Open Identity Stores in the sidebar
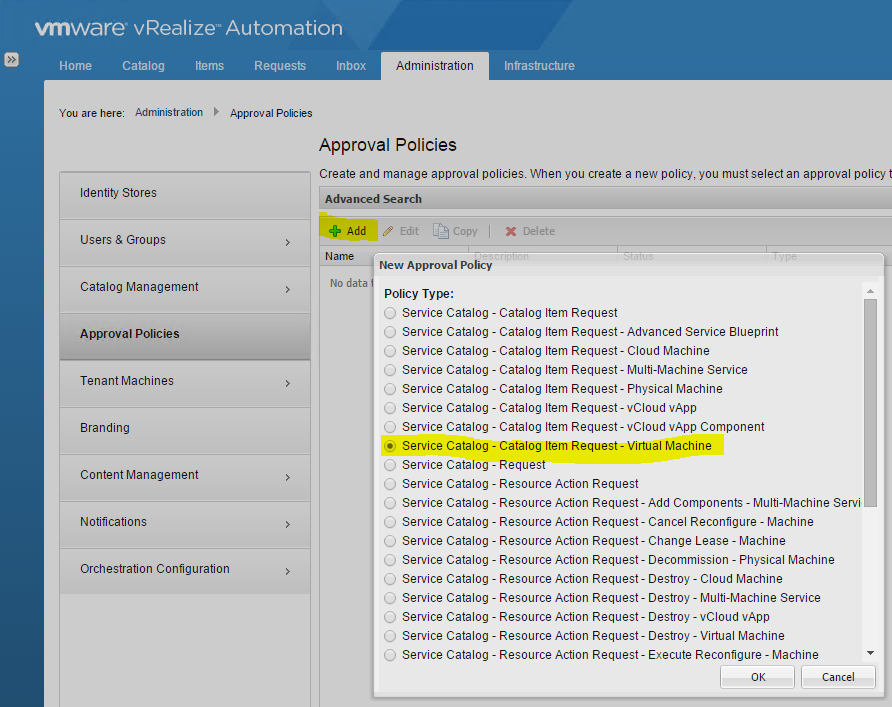Viewport: 892px width, 707px height. 185,195
